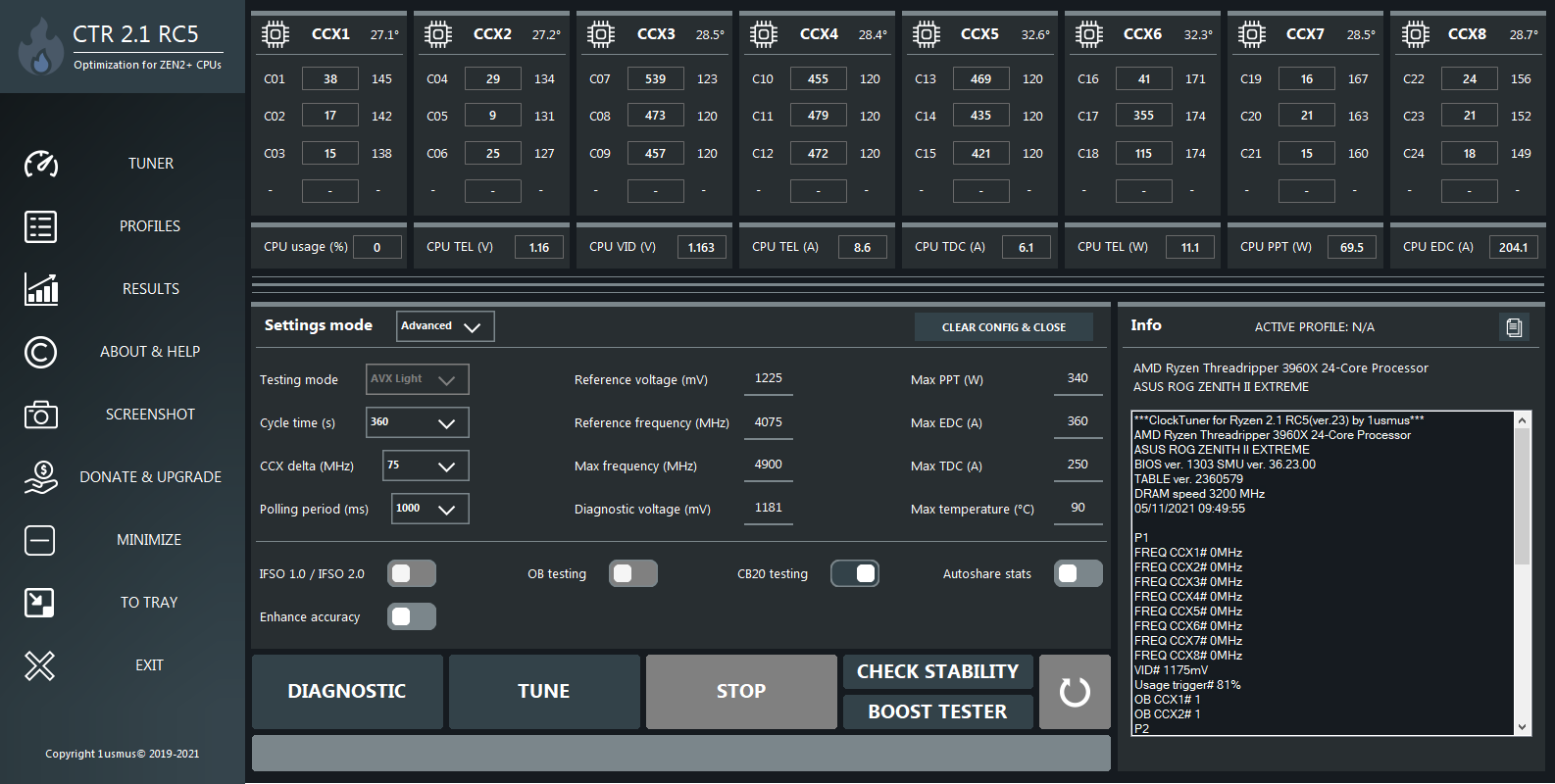1555x784 pixels.
Task: Click the Diagnostic voltage 1181 field
Action: pos(769,509)
